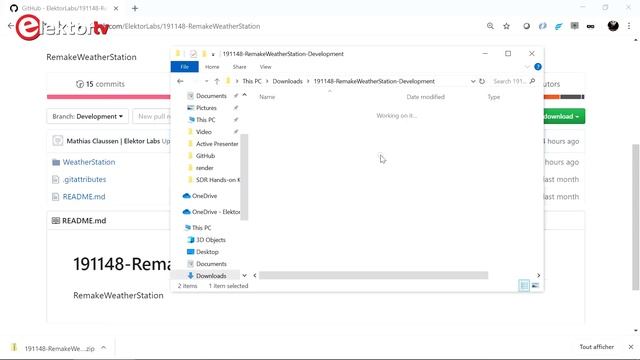
Task: Open the Home ribbon tab
Action: (x=212, y=67)
